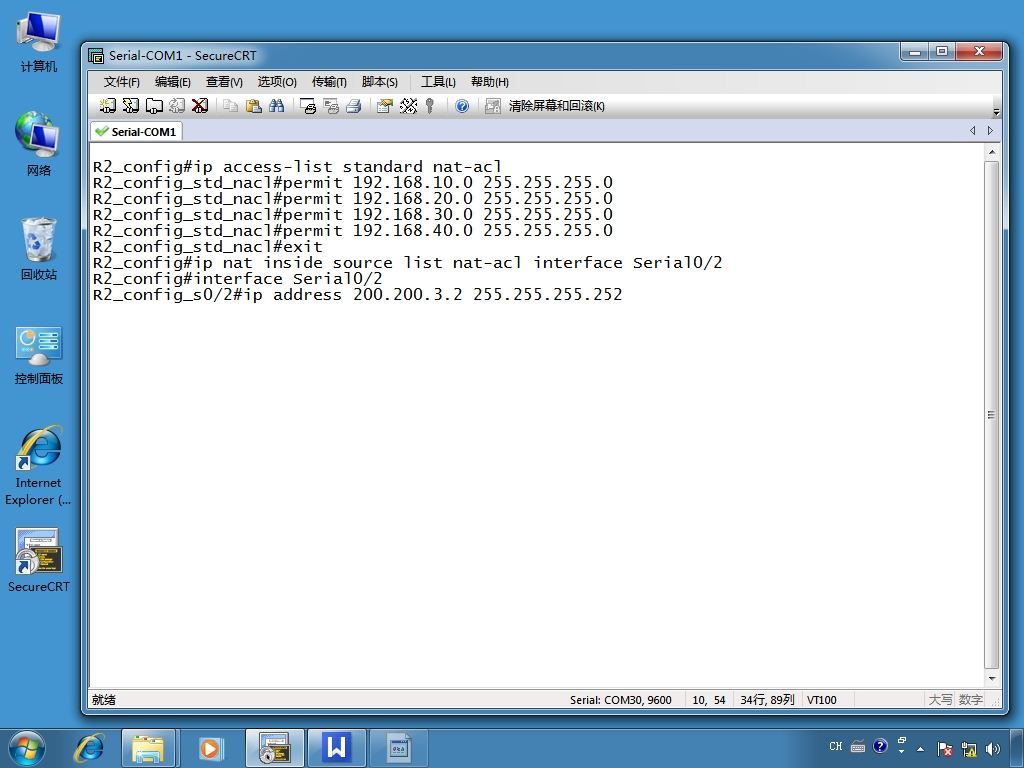Click 'VT100' in status bar
The width and height of the screenshot is (1024, 768).
(822, 700)
